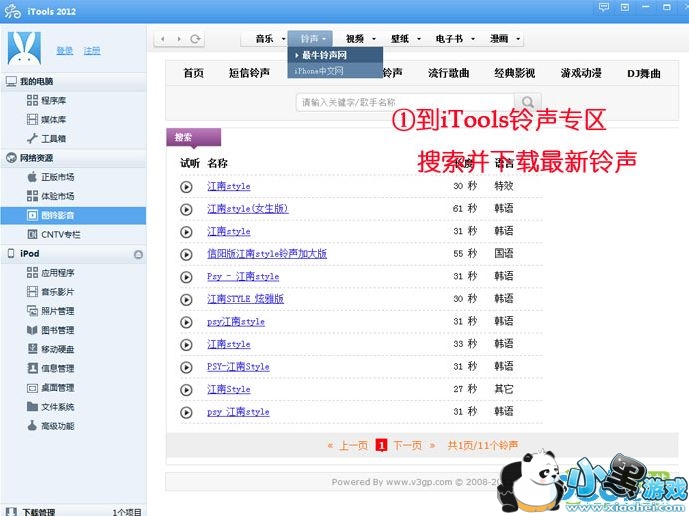Collapse 网络资源 section header
The image size is (689, 516).
pyautogui.click(x=73, y=158)
